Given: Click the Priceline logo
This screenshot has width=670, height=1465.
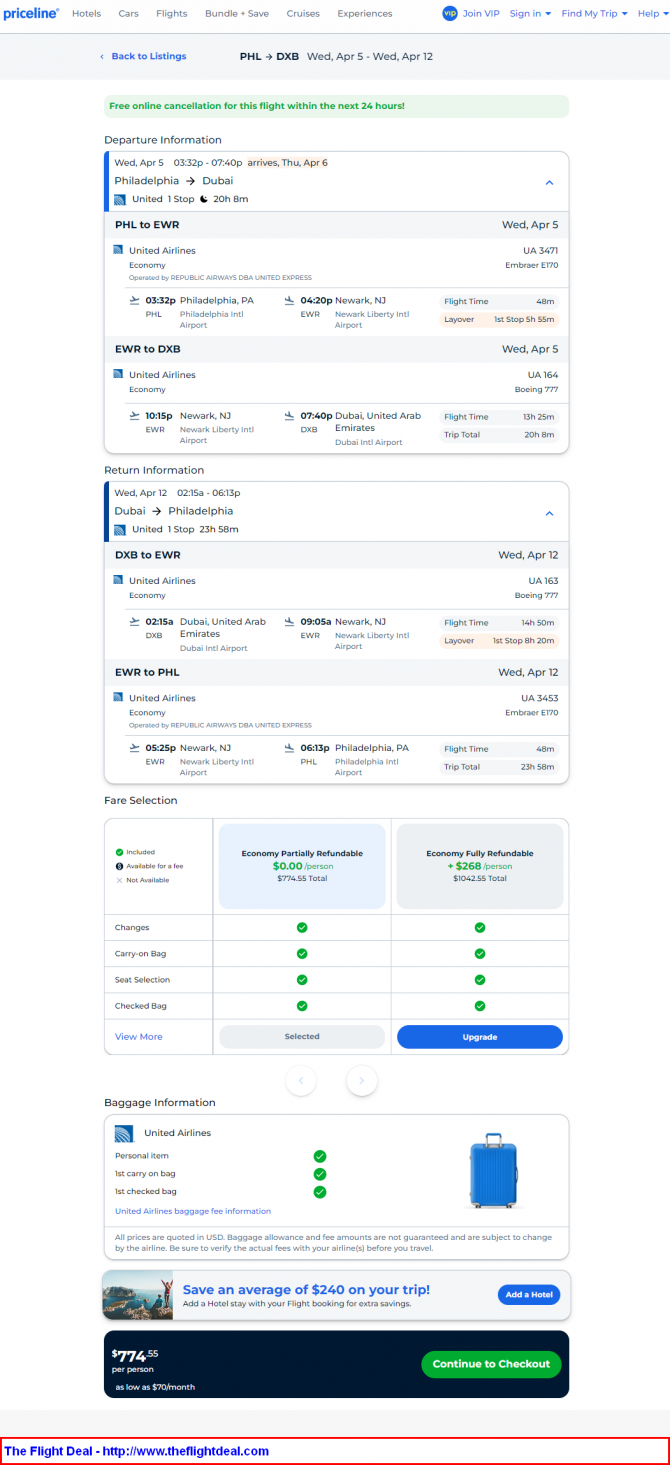Looking at the screenshot, I should point(31,14).
